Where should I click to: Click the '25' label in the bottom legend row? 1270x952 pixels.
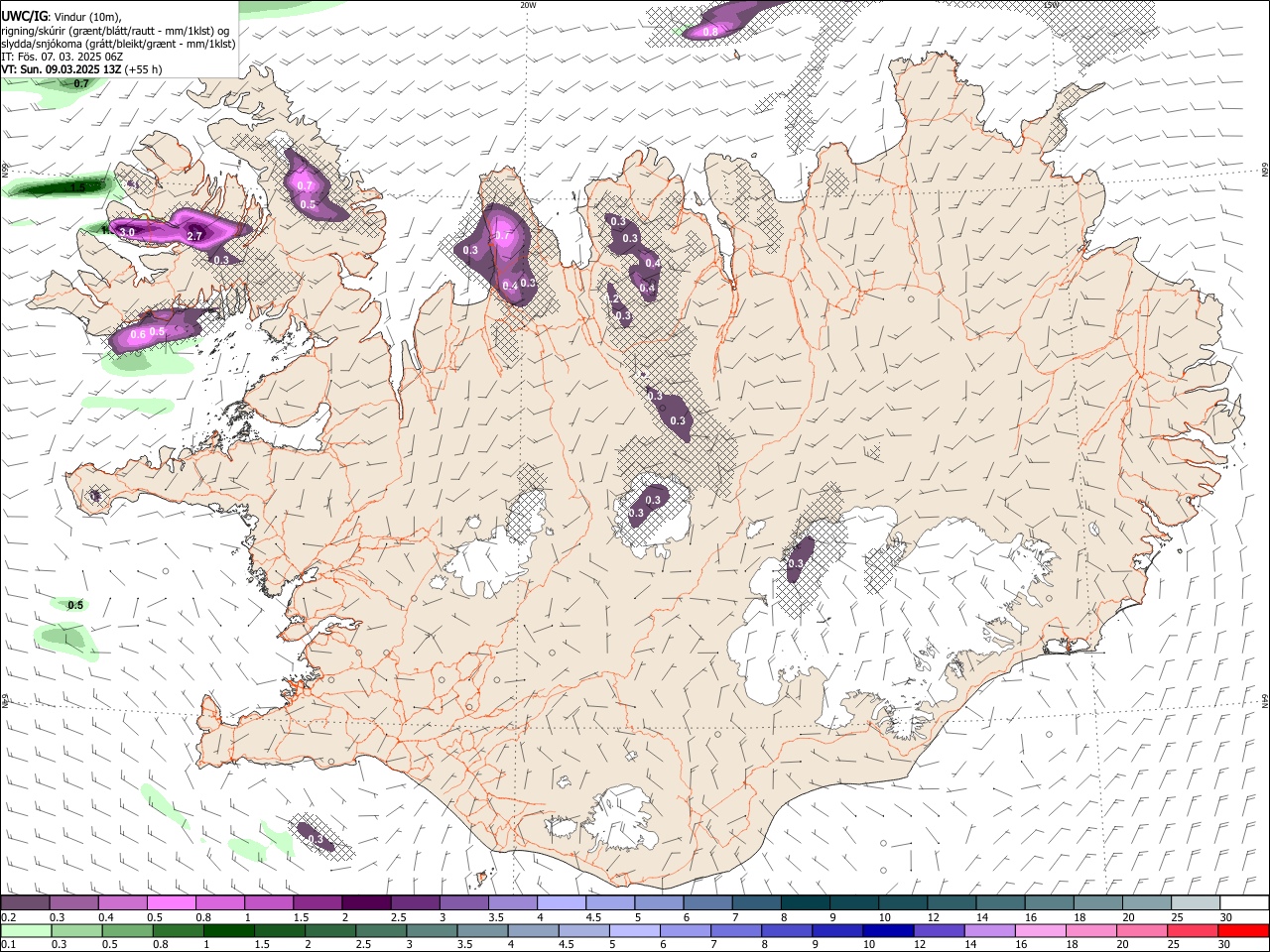pyautogui.click(x=1176, y=945)
